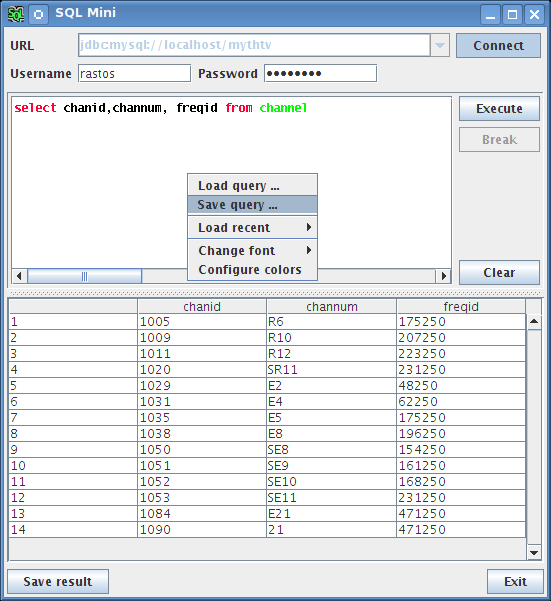
Task: Open the URL dropdown arrow
Action: coord(440,45)
